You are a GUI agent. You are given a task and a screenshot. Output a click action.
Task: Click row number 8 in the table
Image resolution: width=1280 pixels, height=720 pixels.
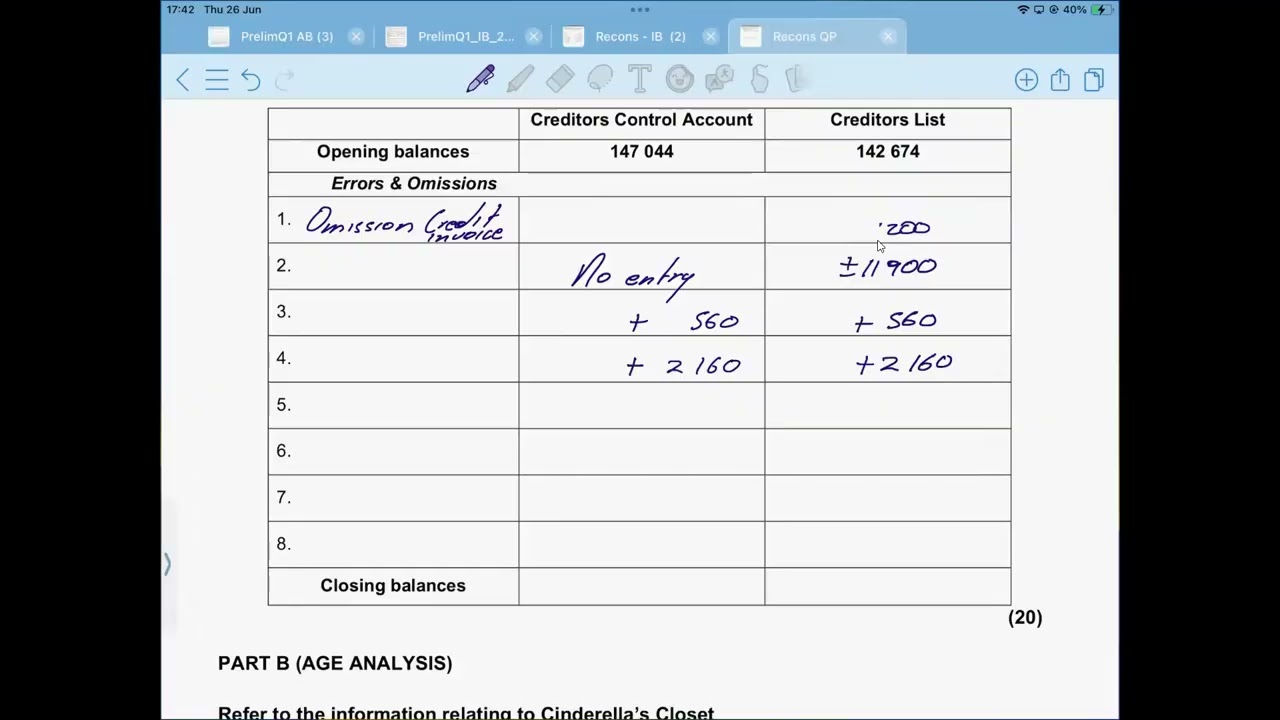[283, 544]
